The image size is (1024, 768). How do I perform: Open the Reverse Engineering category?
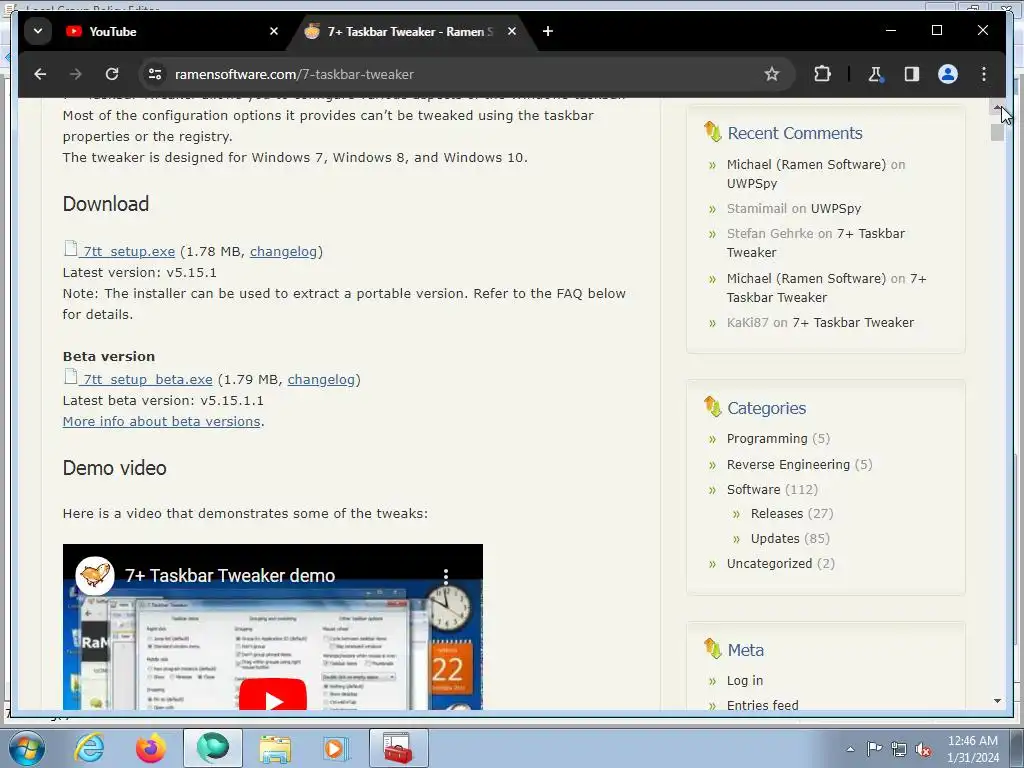click(788, 464)
